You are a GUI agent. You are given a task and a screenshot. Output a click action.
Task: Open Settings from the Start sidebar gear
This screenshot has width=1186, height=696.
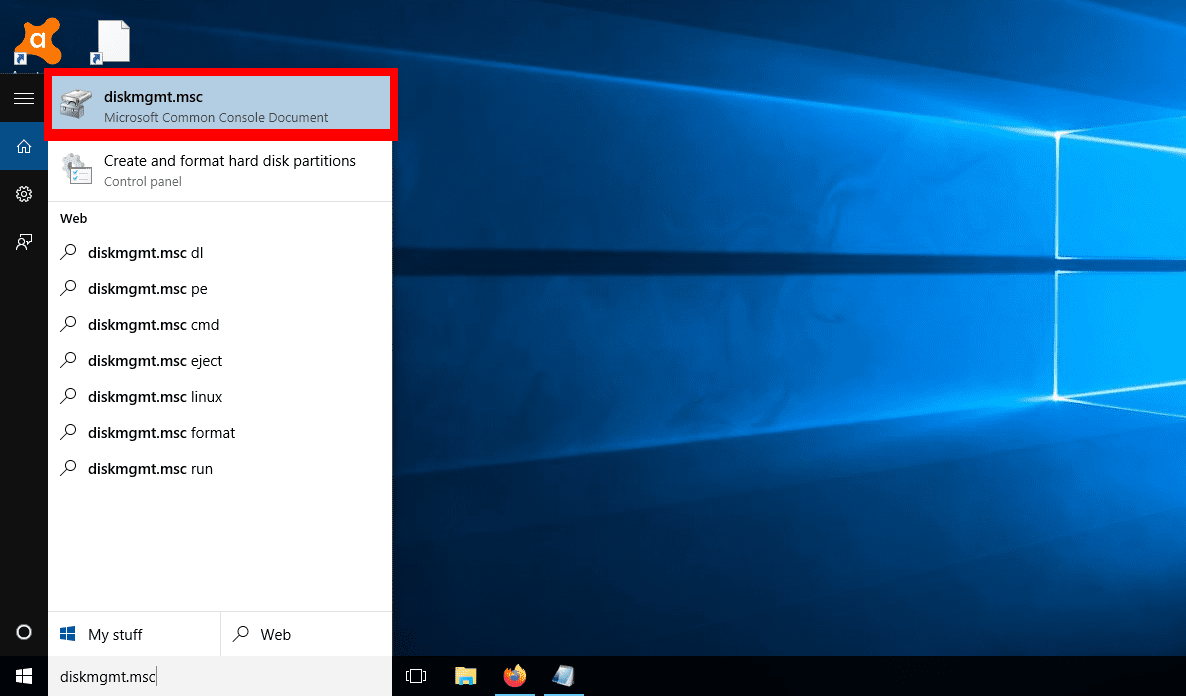[22, 194]
